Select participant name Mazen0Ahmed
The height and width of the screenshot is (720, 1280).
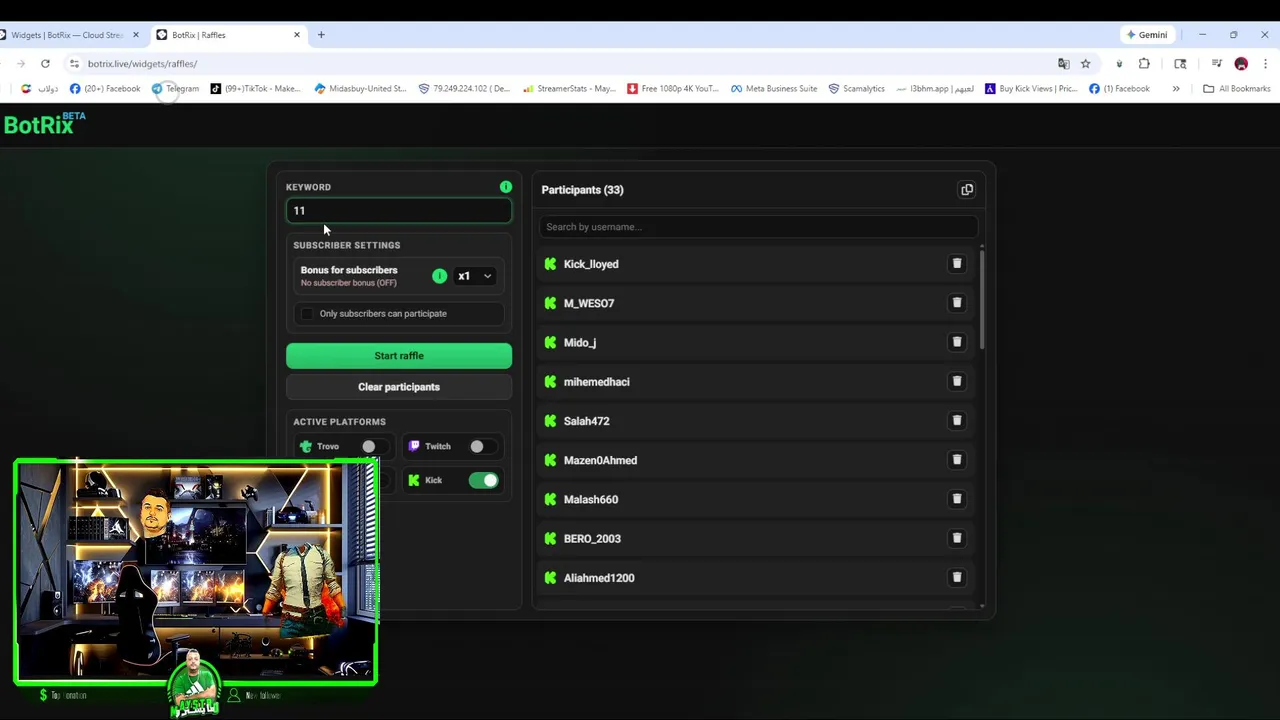coord(600,460)
